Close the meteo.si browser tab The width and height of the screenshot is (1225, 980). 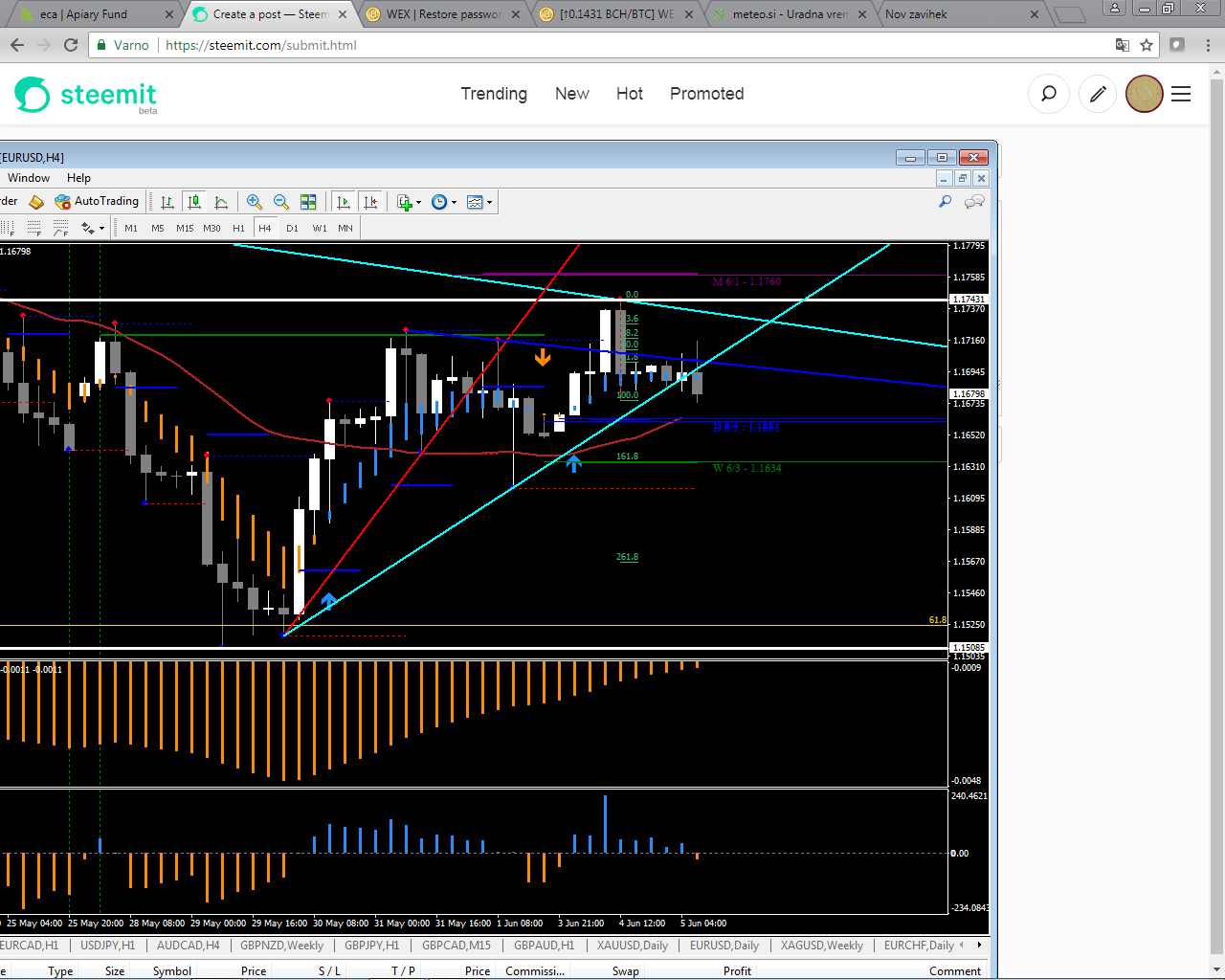pyautogui.click(x=862, y=14)
